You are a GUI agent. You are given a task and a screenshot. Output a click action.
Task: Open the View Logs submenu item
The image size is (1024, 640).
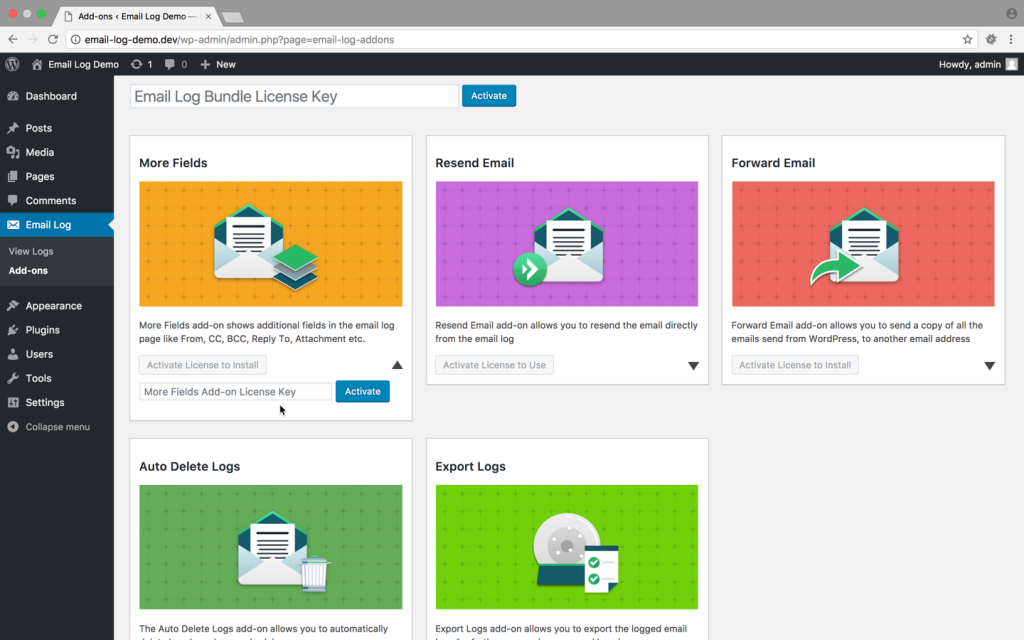coord(31,251)
